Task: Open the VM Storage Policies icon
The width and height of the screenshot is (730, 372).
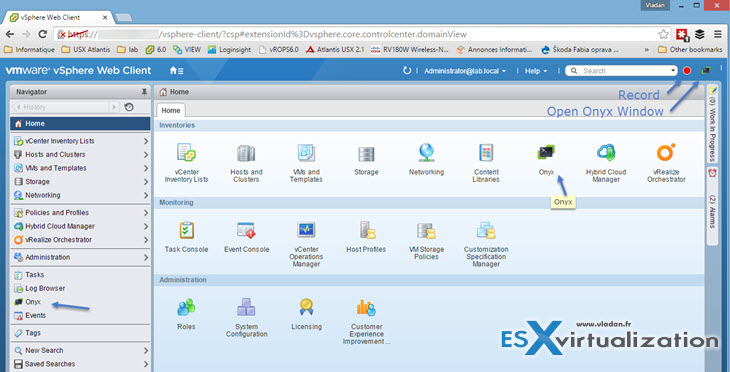Action: pos(426,230)
